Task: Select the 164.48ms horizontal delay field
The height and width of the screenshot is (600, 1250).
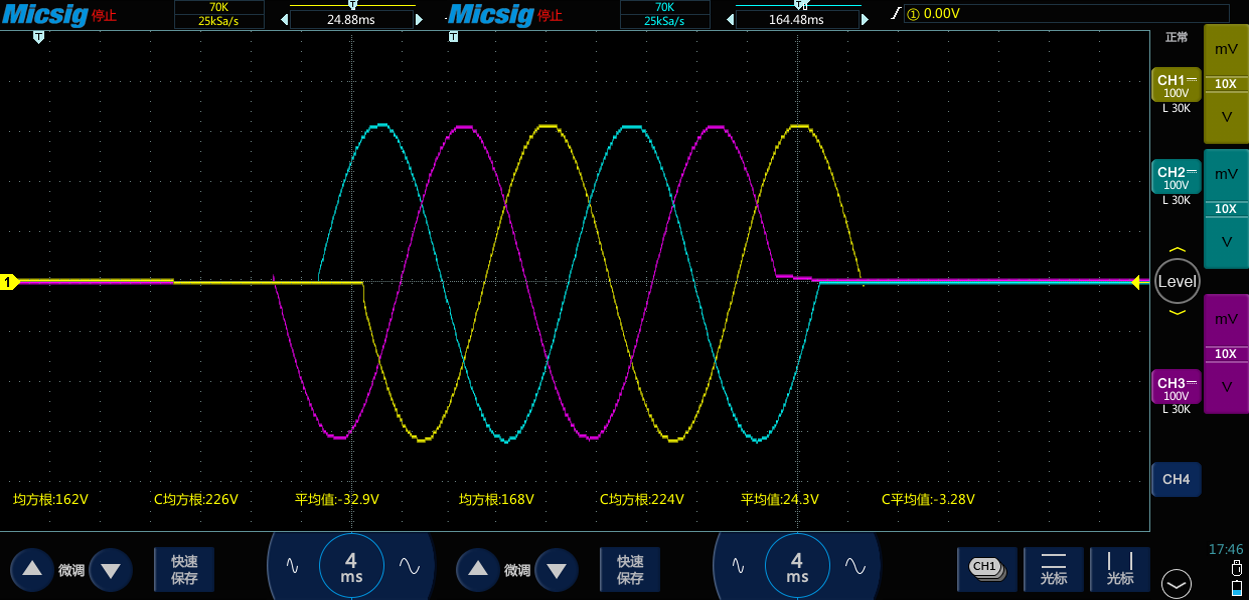Action: click(x=798, y=19)
